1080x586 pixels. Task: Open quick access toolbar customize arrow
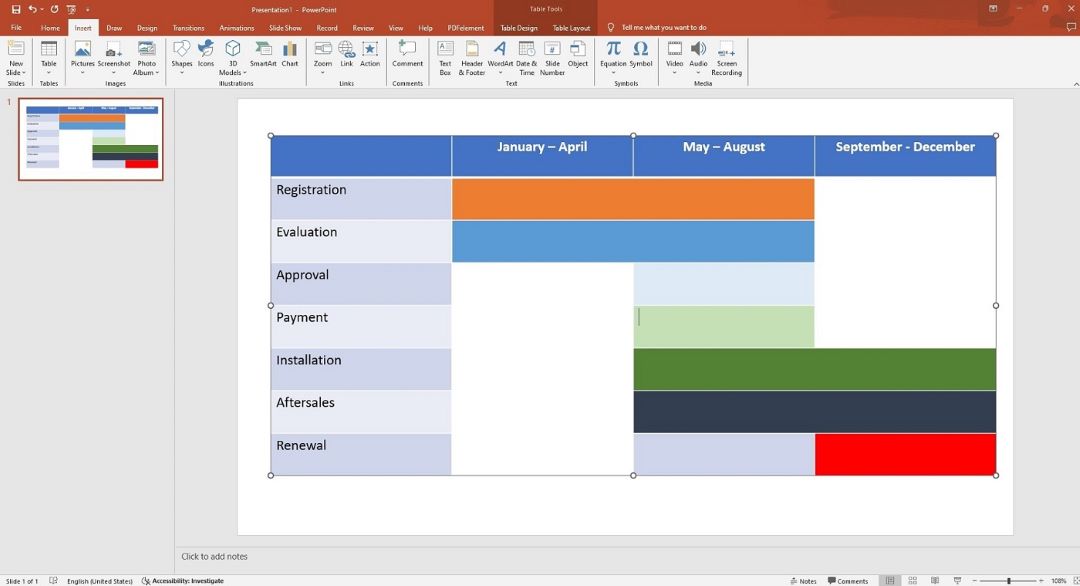[87, 10]
